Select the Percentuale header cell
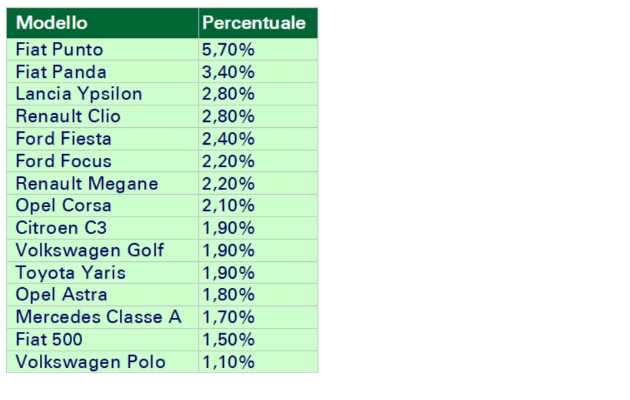Screen dimensions: 630x400 coord(257,22)
